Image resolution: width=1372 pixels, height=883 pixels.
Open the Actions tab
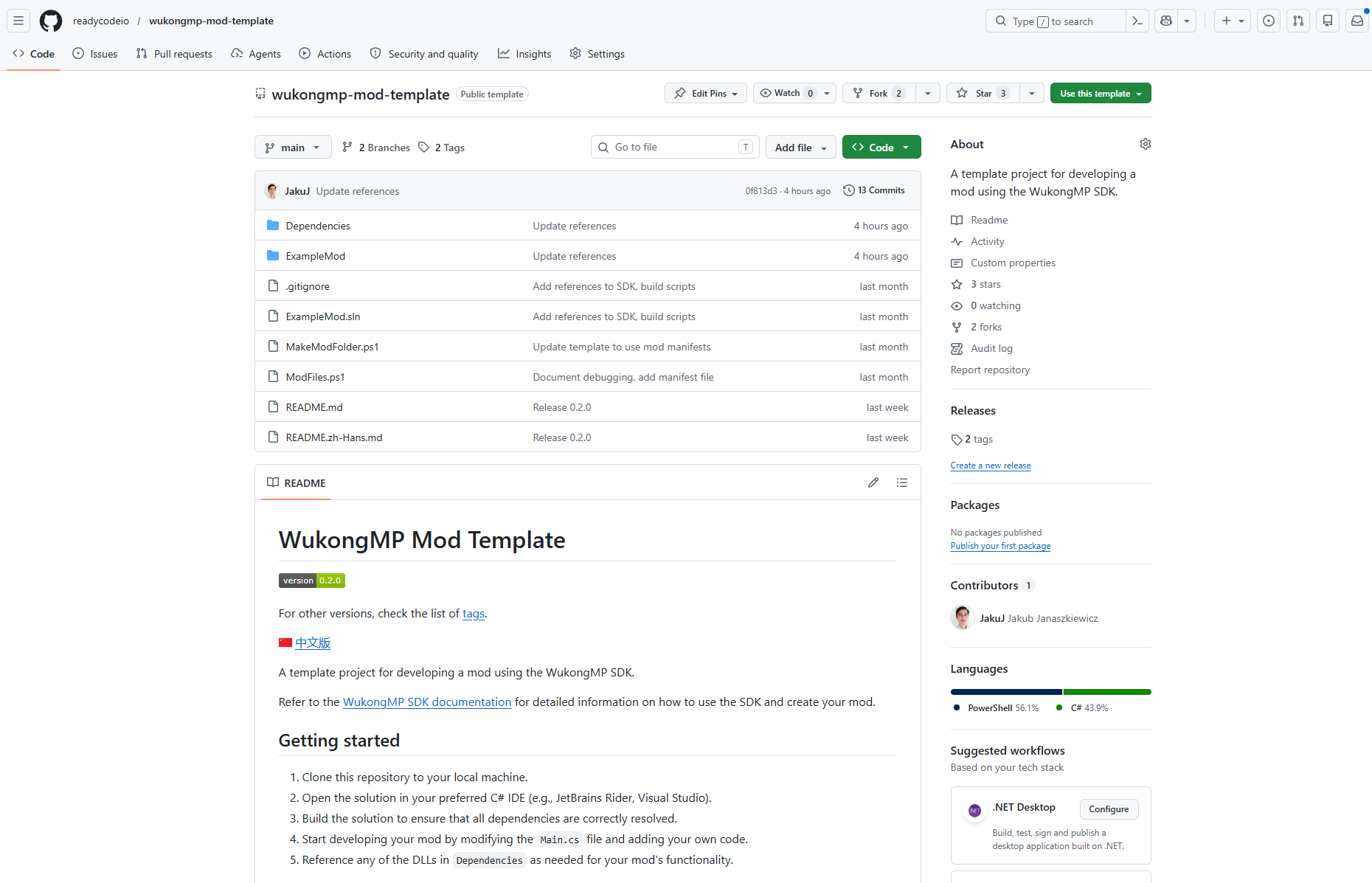[x=325, y=54]
